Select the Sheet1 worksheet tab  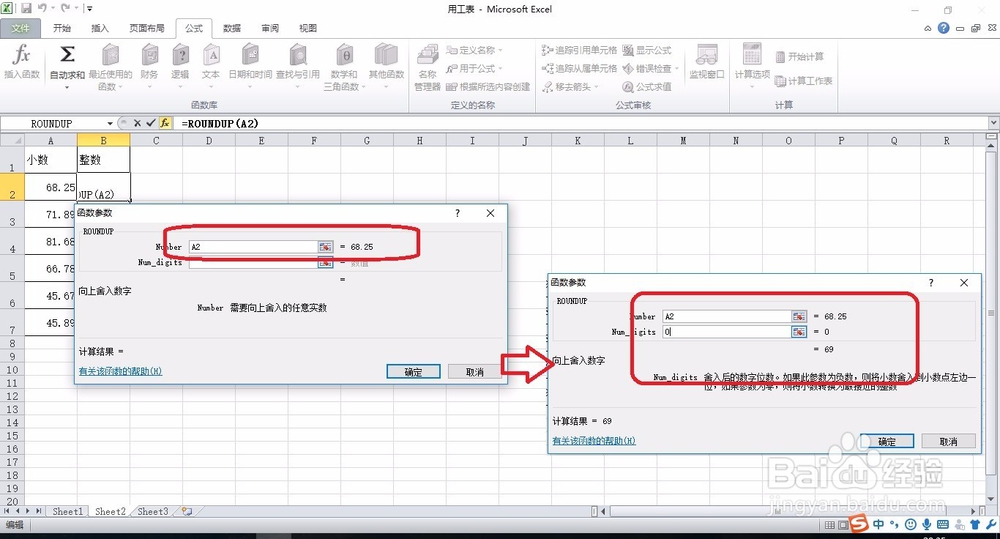pos(67,512)
